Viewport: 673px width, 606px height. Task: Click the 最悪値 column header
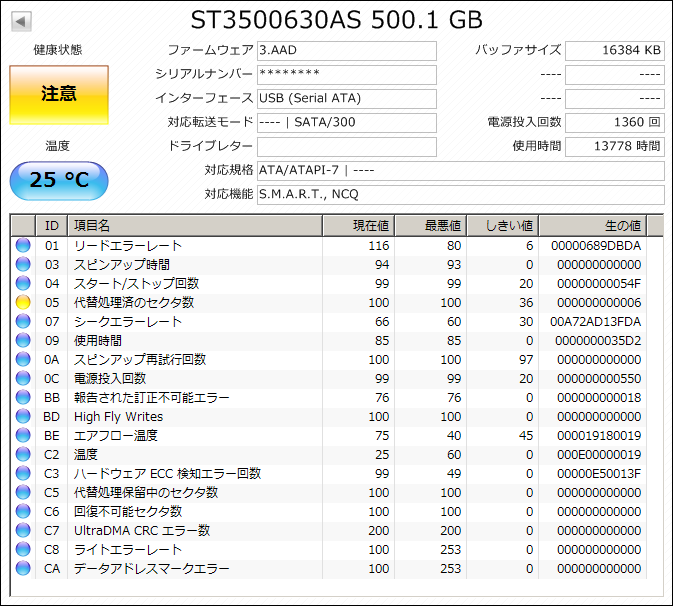pos(430,226)
